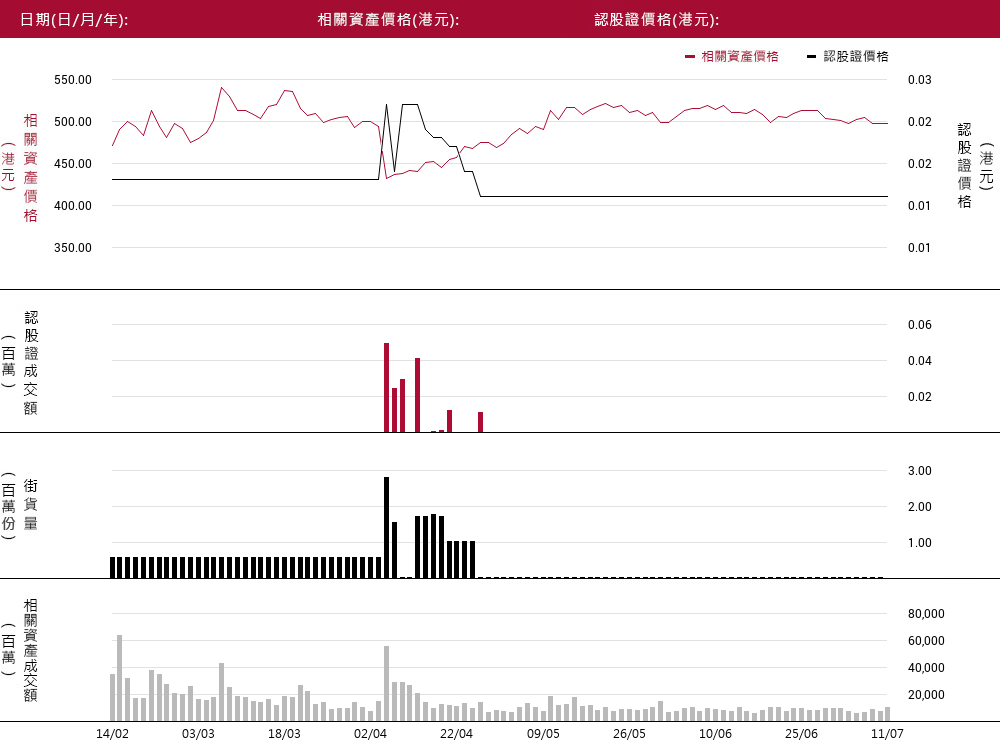Viewport: 1000px width, 751px height.
Task: Click the 2.00 outstanding quantity axis value
Action: (920, 507)
